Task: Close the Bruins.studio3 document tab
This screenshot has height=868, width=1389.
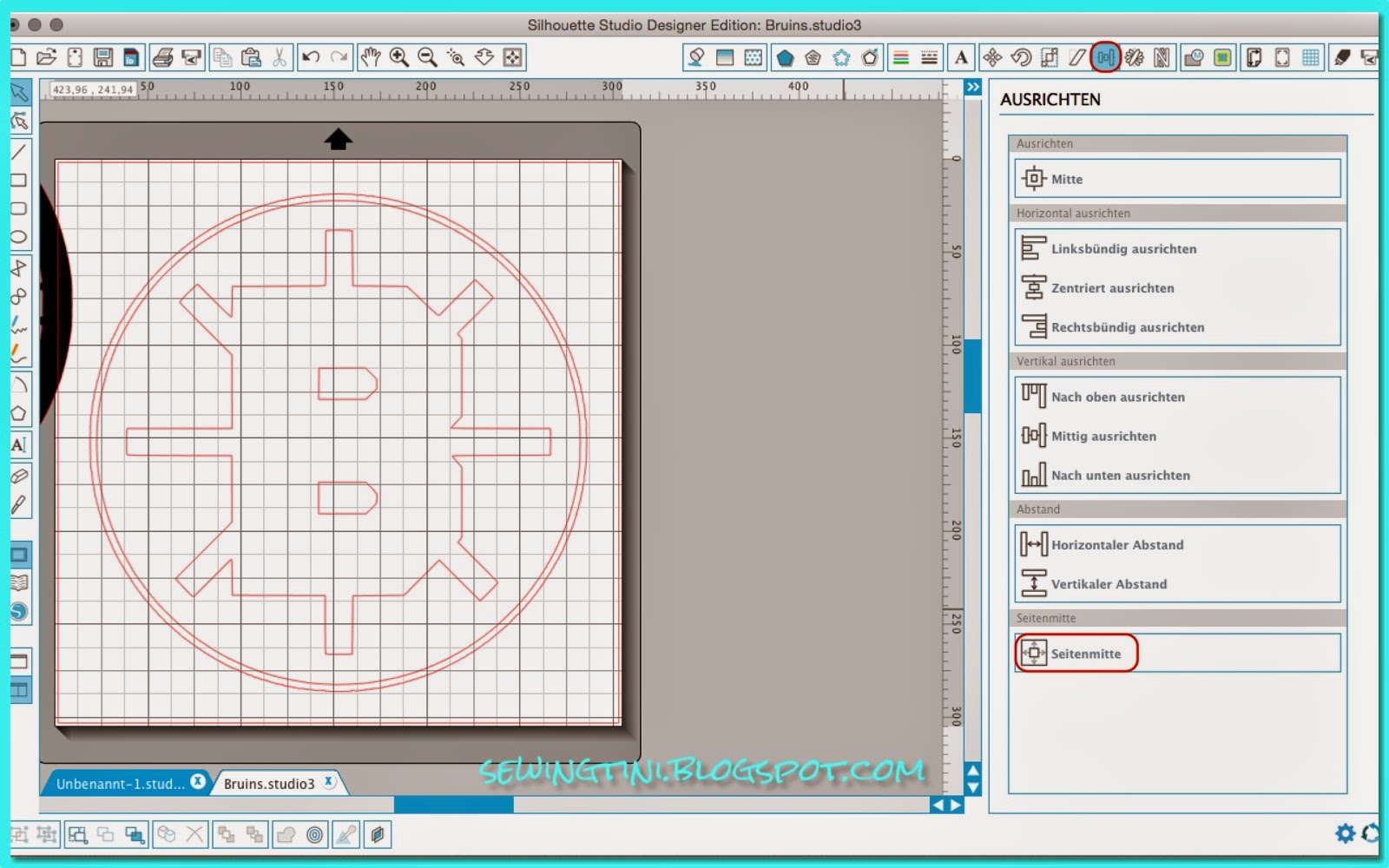Action: (329, 781)
